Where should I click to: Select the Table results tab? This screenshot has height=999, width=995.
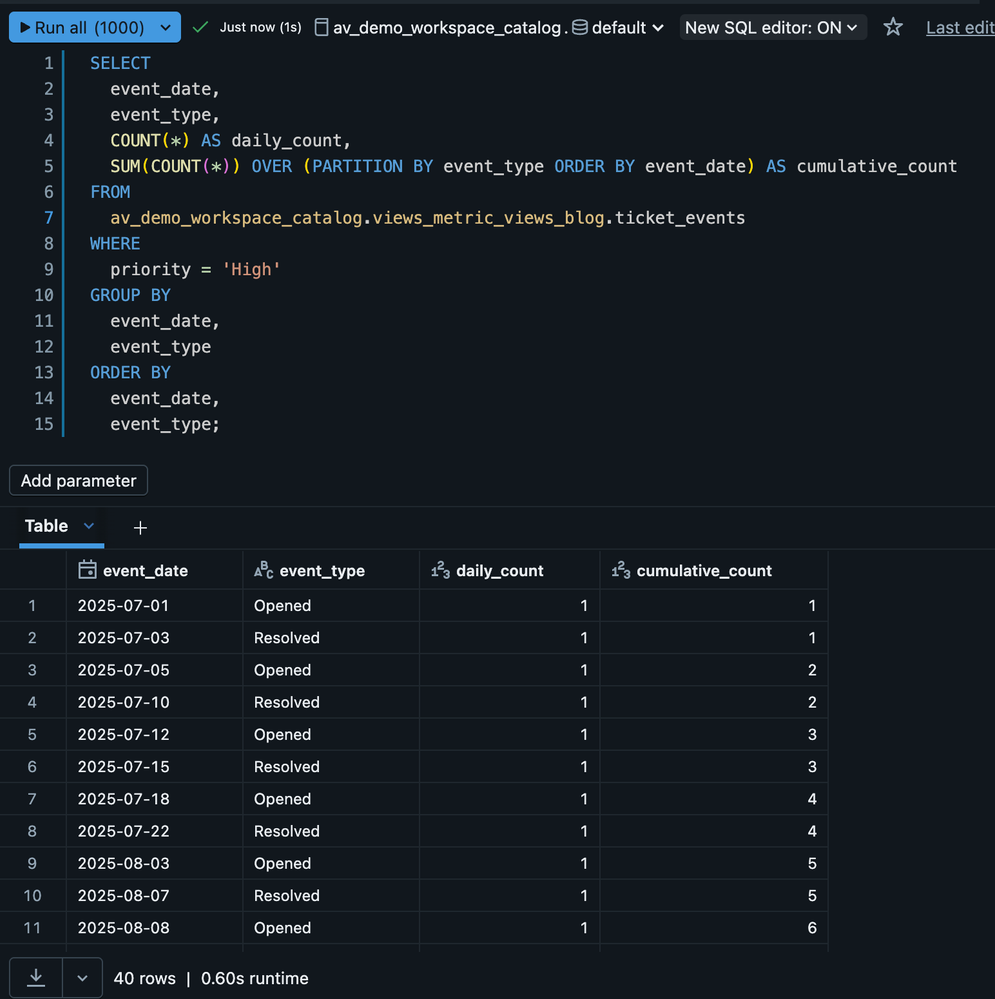tap(46, 526)
